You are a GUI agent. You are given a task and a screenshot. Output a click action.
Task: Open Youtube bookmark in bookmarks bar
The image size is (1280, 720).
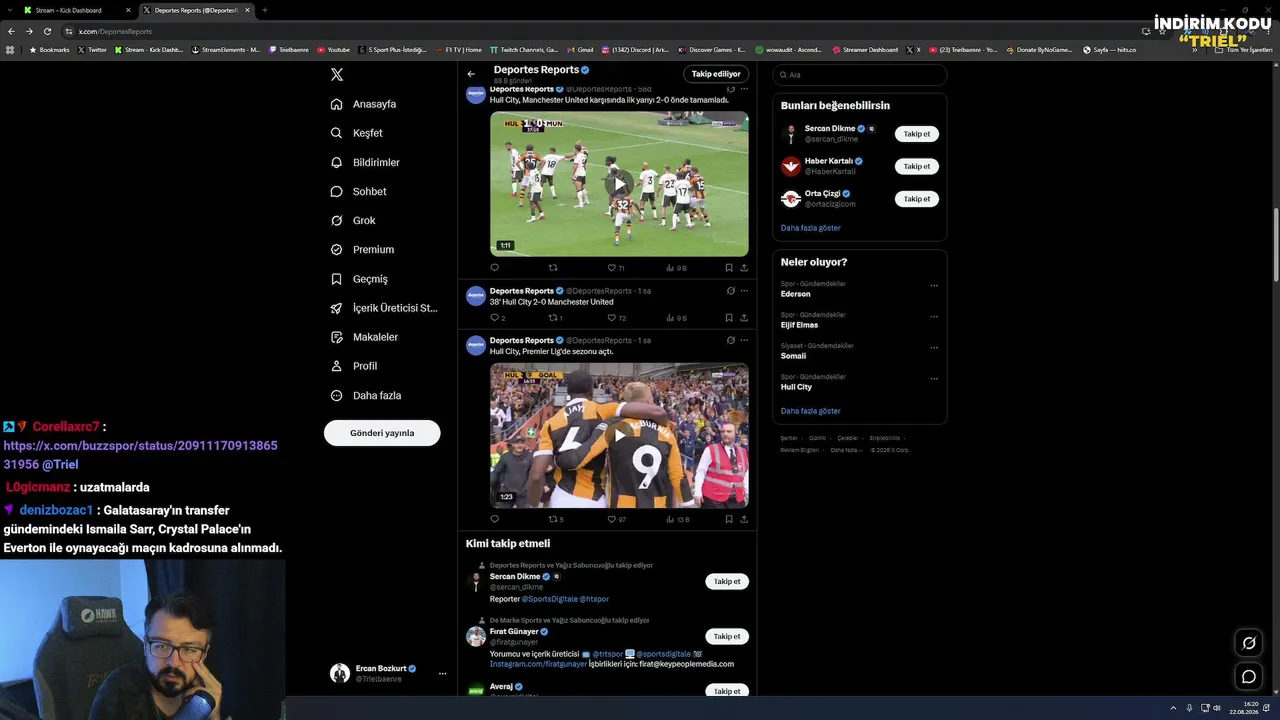click(x=334, y=50)
